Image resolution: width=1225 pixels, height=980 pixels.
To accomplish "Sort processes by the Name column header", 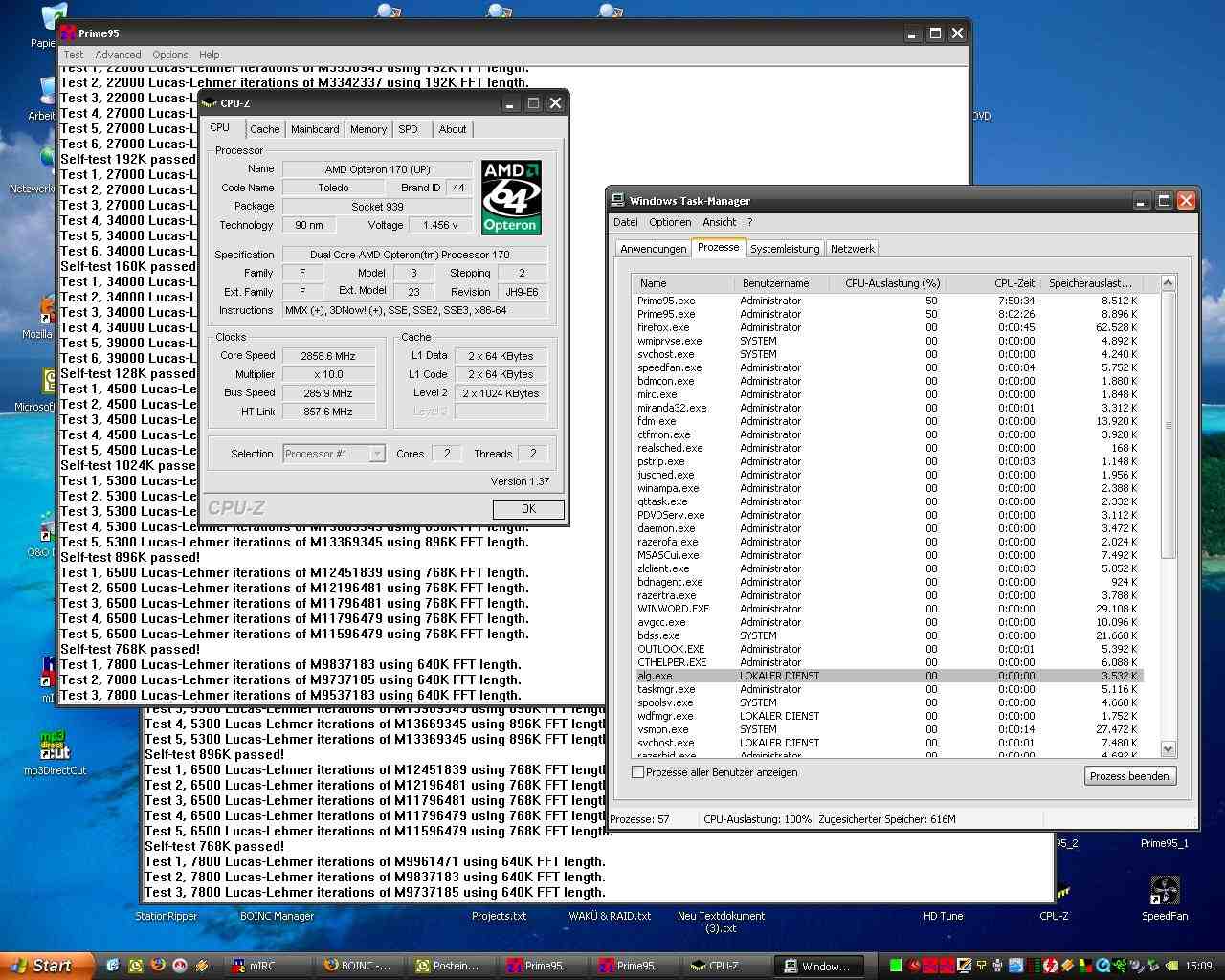I will 682,283.
